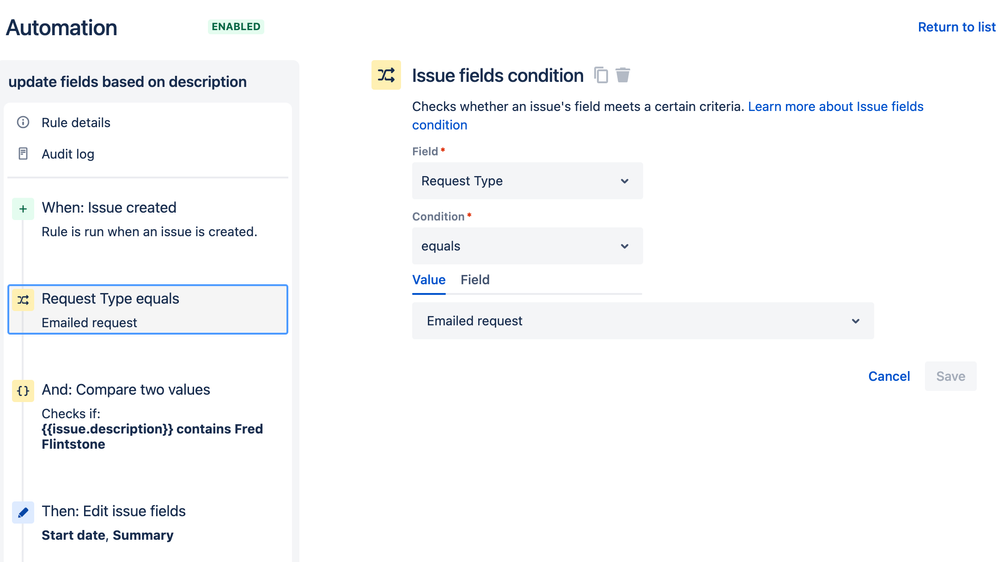The width and height of the screenshot is (998, 562).
Task: Click the Return to list link
Action: click(x=956, y=27)
